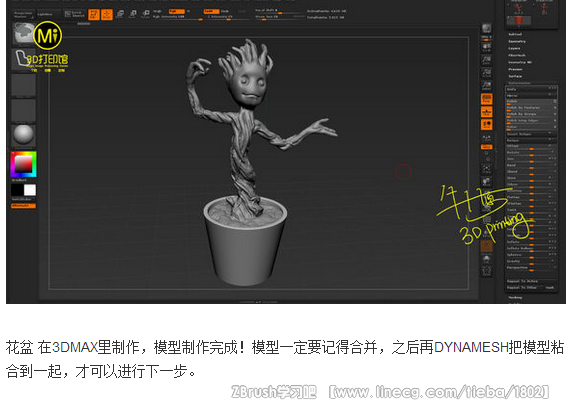
Task: Expand the Preview section
Action: click(x=515, y=69)
